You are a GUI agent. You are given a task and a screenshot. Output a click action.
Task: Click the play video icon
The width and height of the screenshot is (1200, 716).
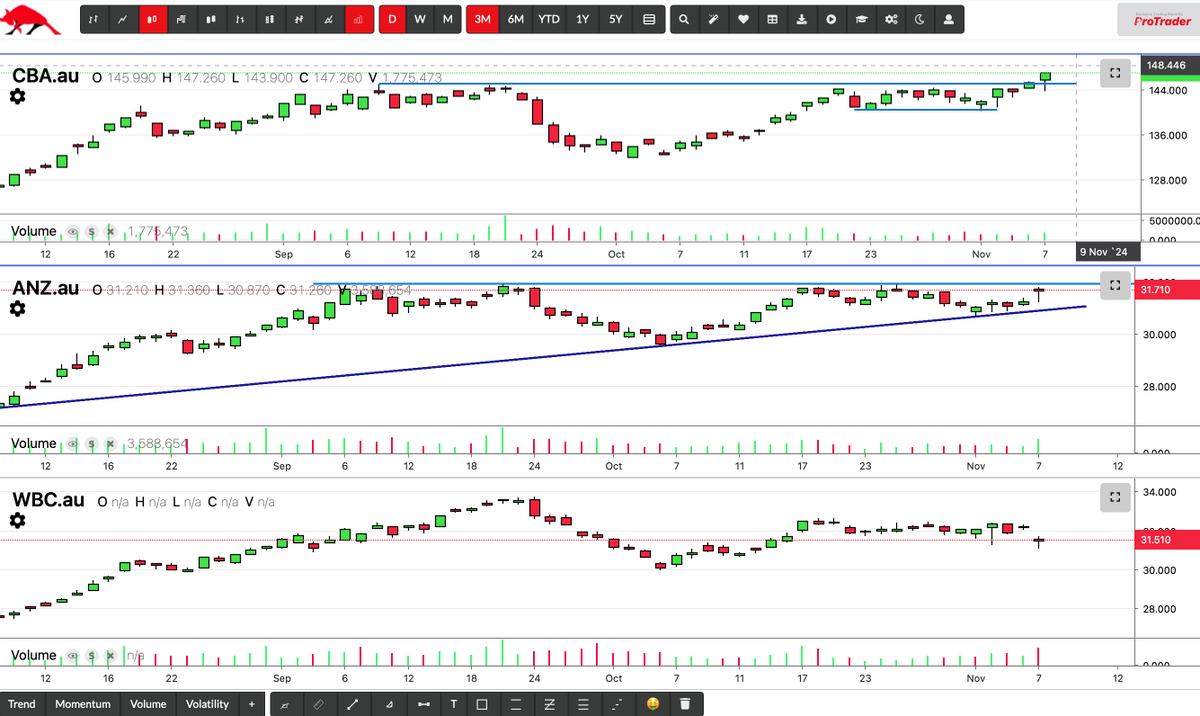831,19
